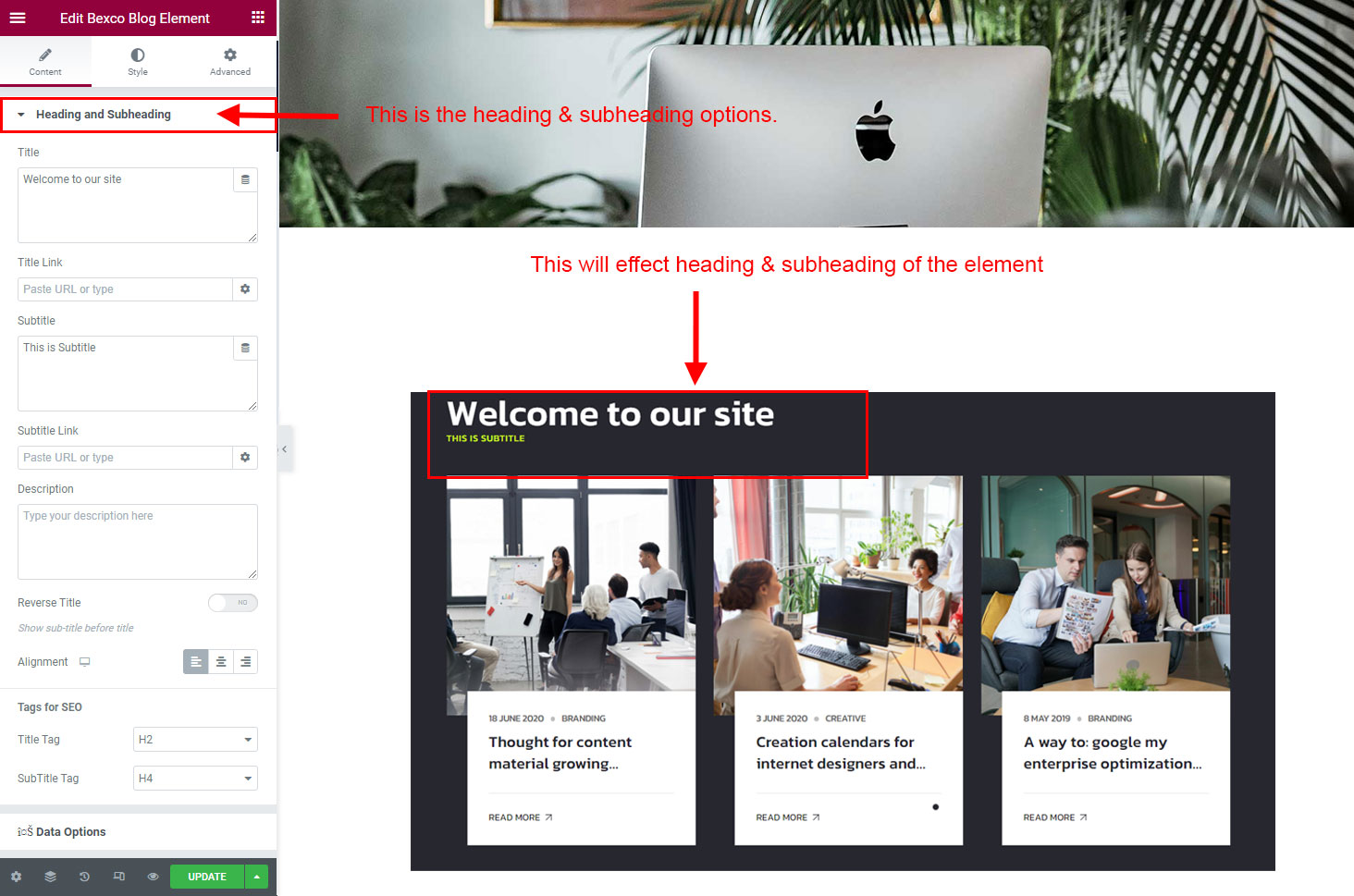The height and width of the screenshot is (896, 1354).
Task: Open History icon in bottom bar
Action: point(84,877)
